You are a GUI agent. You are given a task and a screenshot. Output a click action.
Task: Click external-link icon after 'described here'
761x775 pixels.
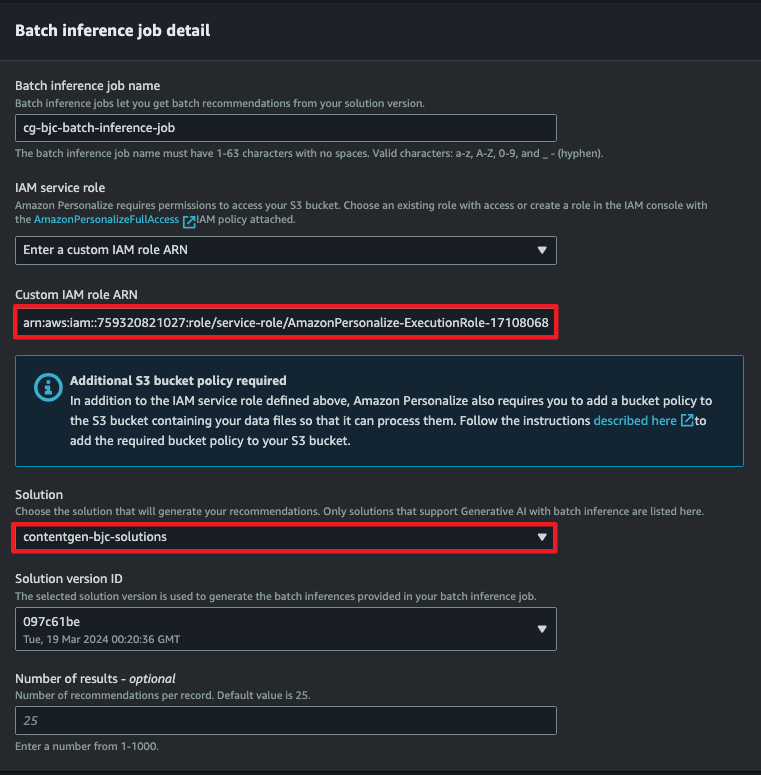687,420
